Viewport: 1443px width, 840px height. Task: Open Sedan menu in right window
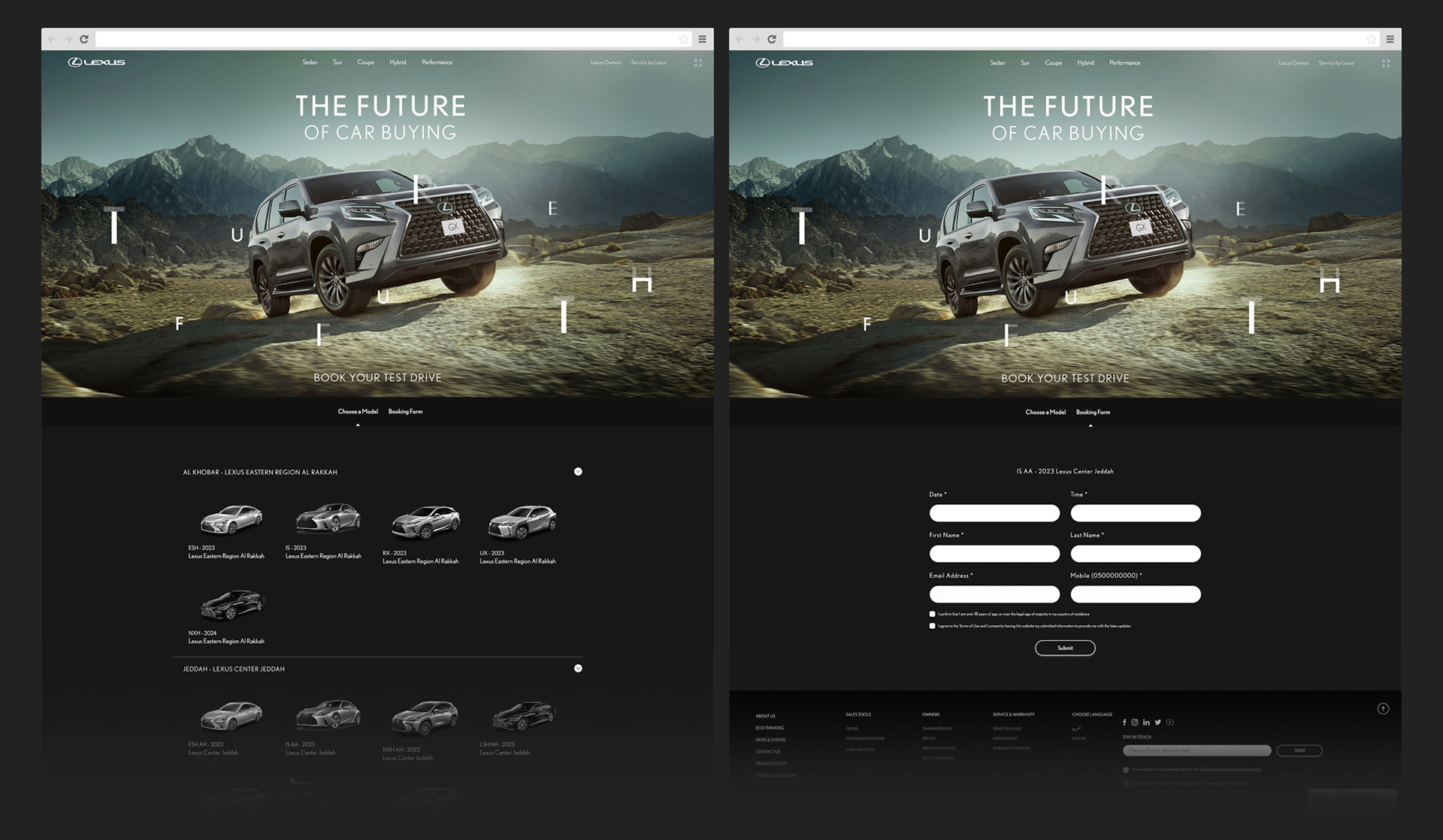[x=997, y=62]
